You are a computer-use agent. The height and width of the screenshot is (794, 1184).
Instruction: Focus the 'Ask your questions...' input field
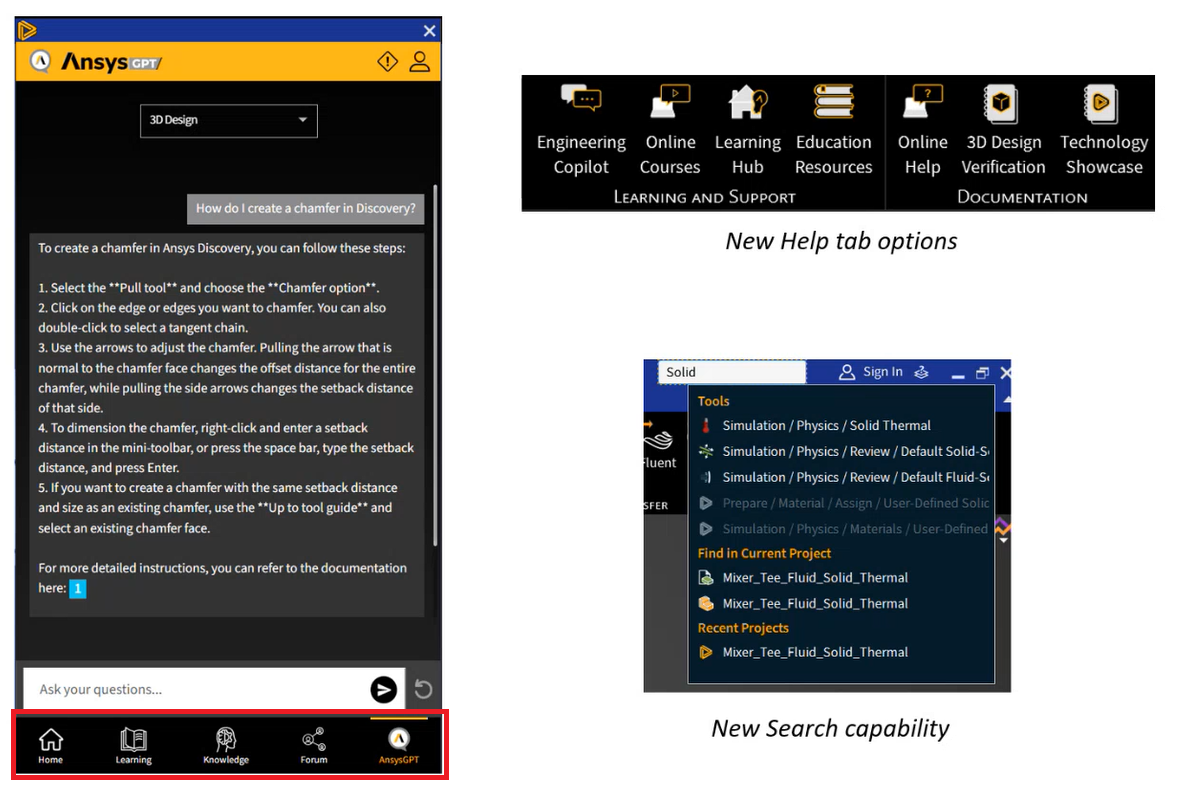pos(196,689)
